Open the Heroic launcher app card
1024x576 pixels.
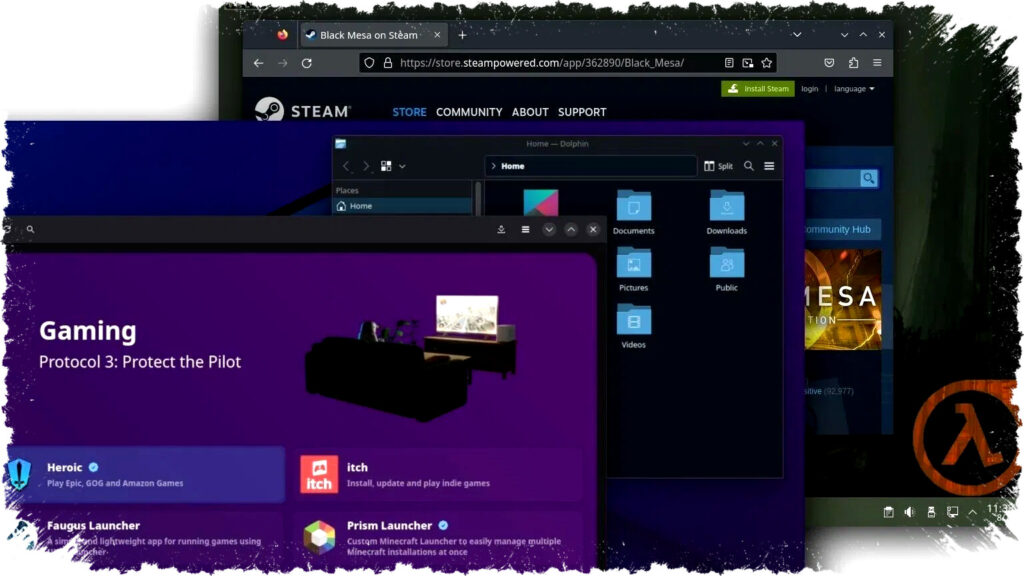[x=144, y=475]
